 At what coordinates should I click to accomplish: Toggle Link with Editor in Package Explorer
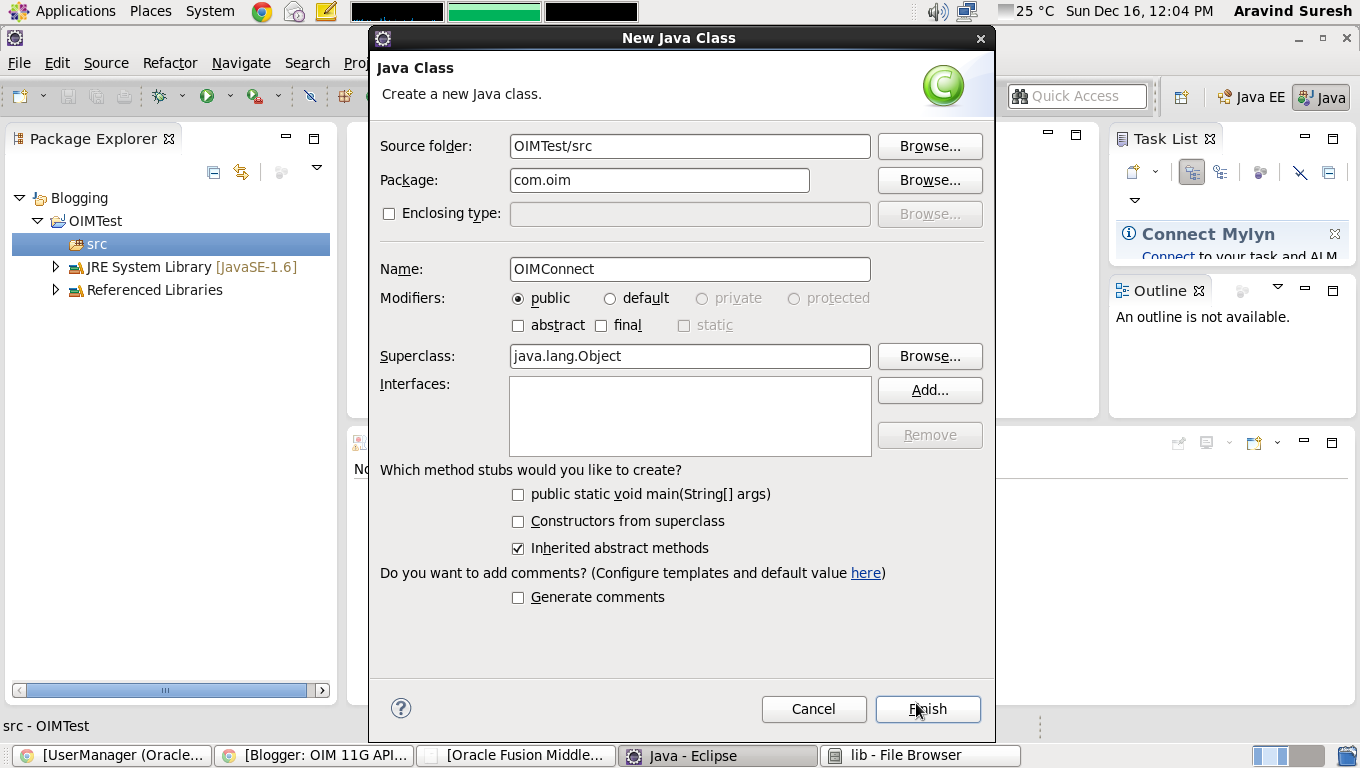coord(241,172)
